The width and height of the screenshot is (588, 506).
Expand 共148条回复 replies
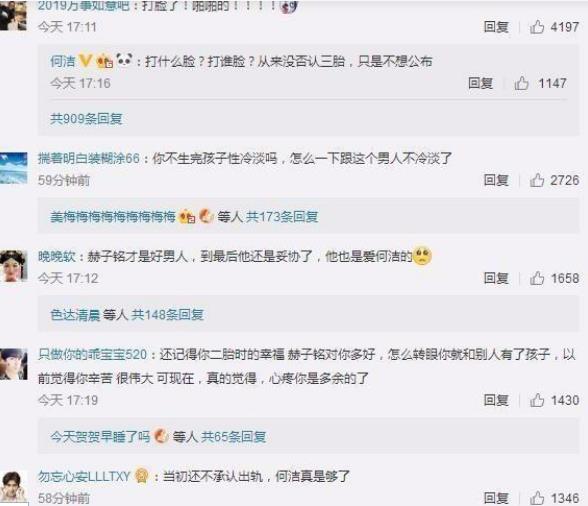tap(167, 315)
